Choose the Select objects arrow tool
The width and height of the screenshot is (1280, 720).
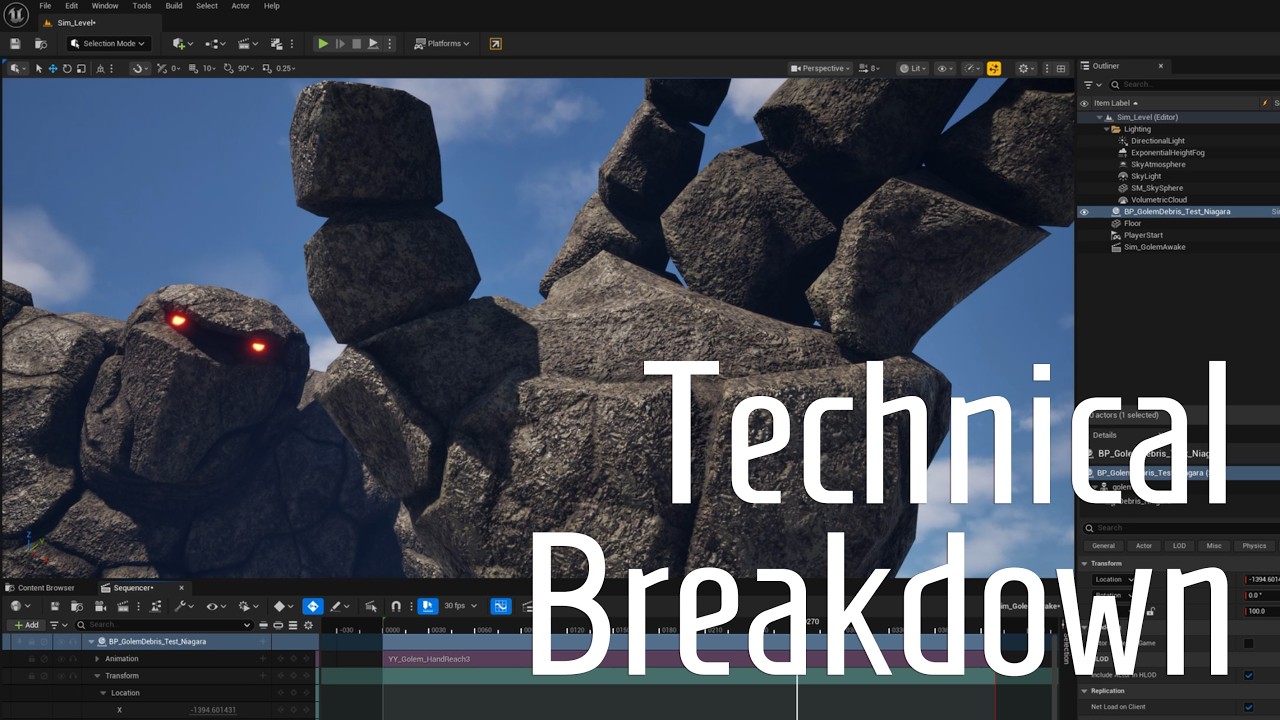pos(39,69)
